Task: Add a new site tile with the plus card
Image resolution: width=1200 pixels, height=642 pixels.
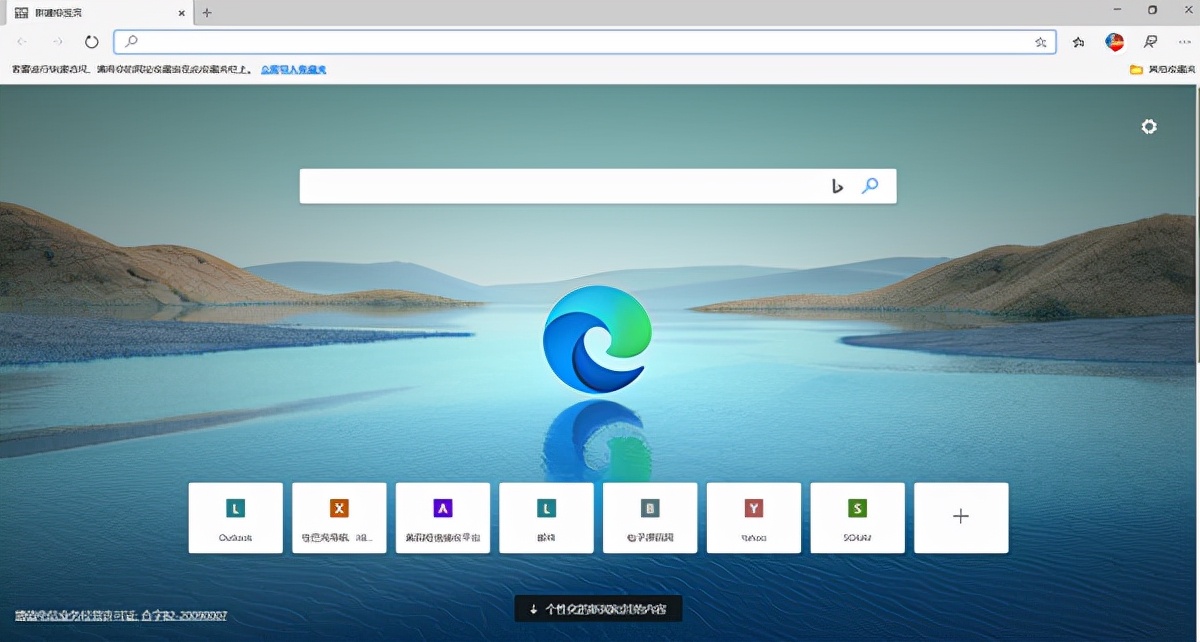Action: point(960,516)
